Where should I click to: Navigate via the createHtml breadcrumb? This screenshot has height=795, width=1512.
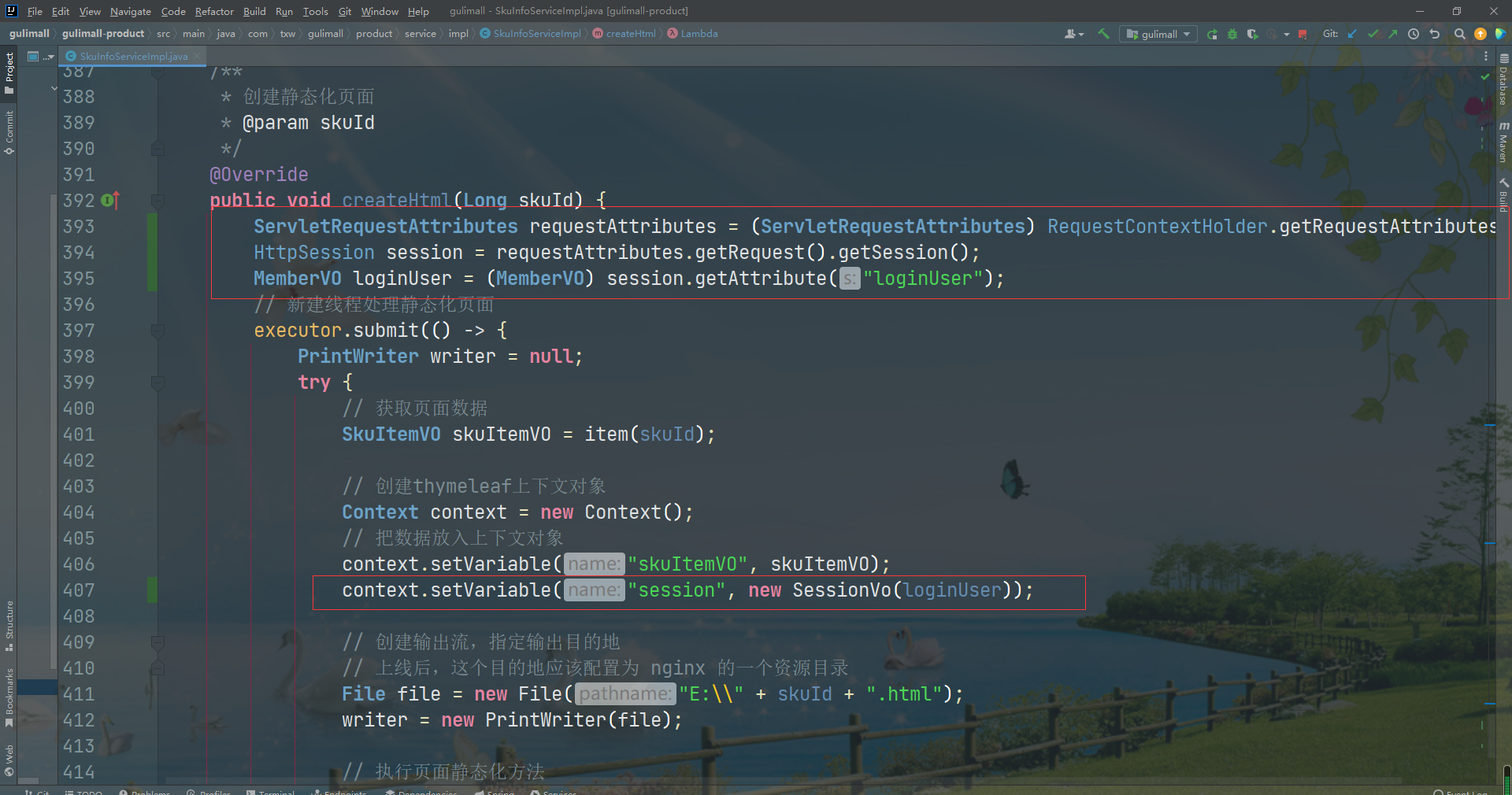point(630,33)
